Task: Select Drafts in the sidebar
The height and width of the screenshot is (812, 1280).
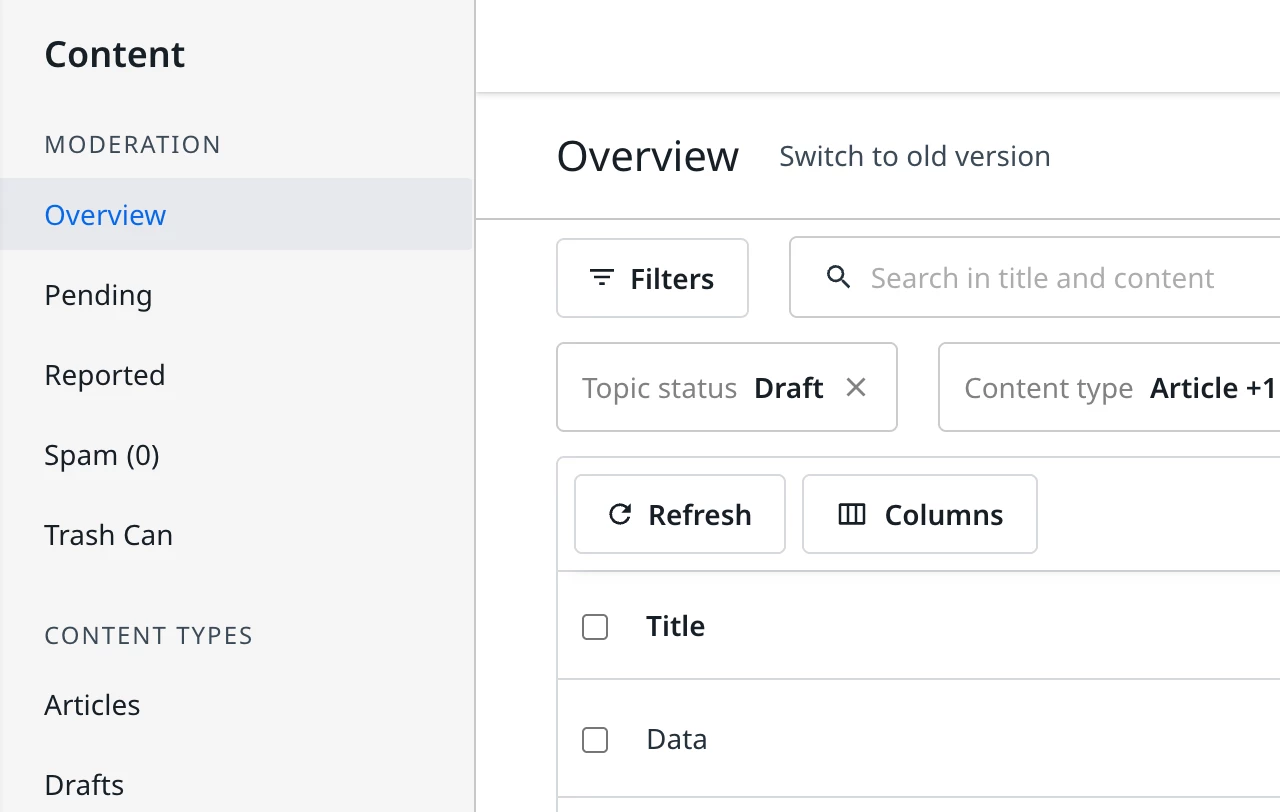Action: point(84,785)
